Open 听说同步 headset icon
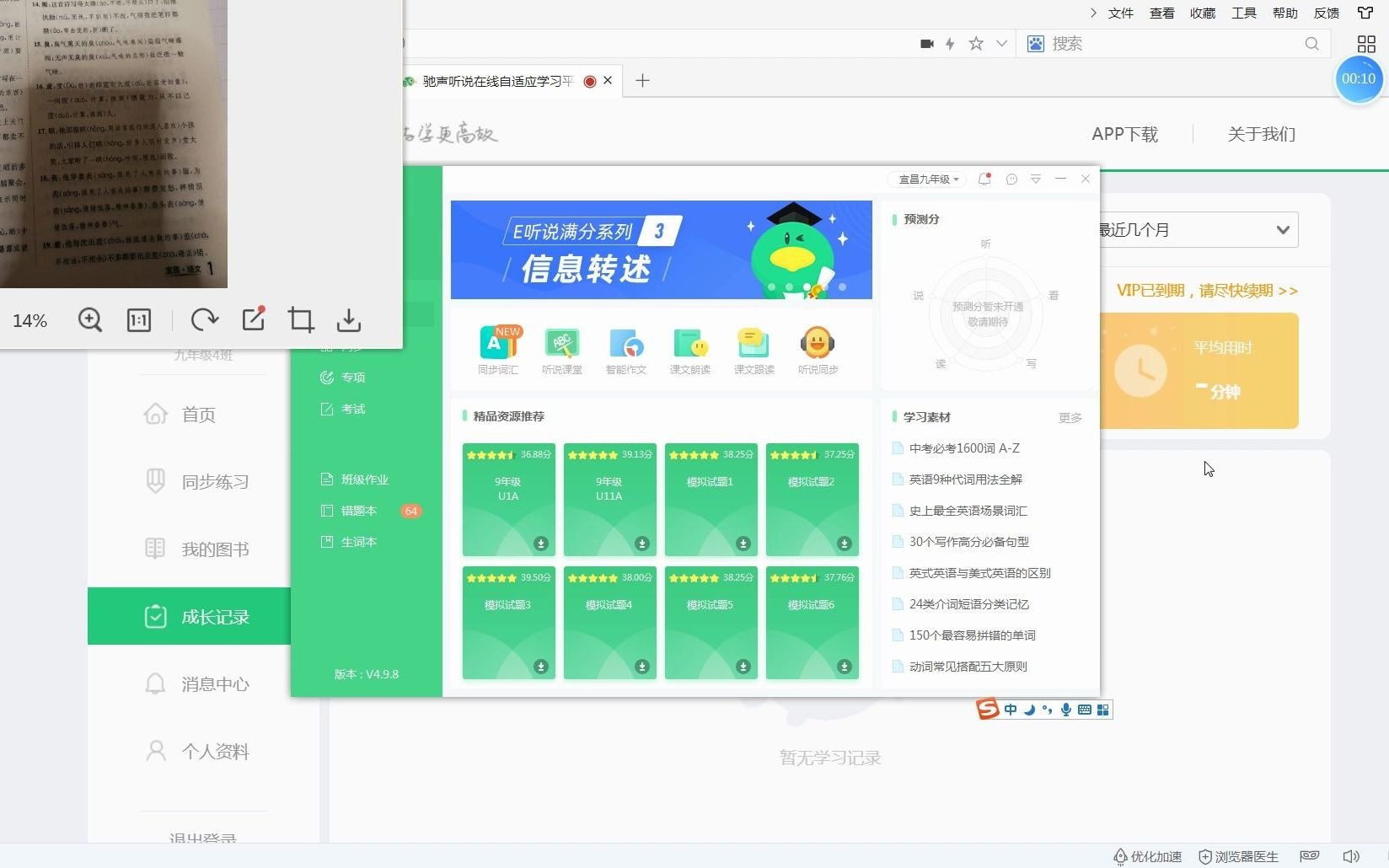1389x868 pixels. [x=818, y=350]
